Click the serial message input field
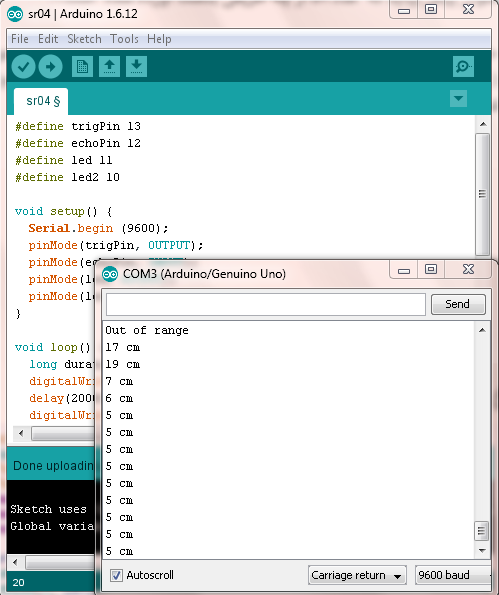This screenshot has height=595, width=499. click(x=266, y=304)
